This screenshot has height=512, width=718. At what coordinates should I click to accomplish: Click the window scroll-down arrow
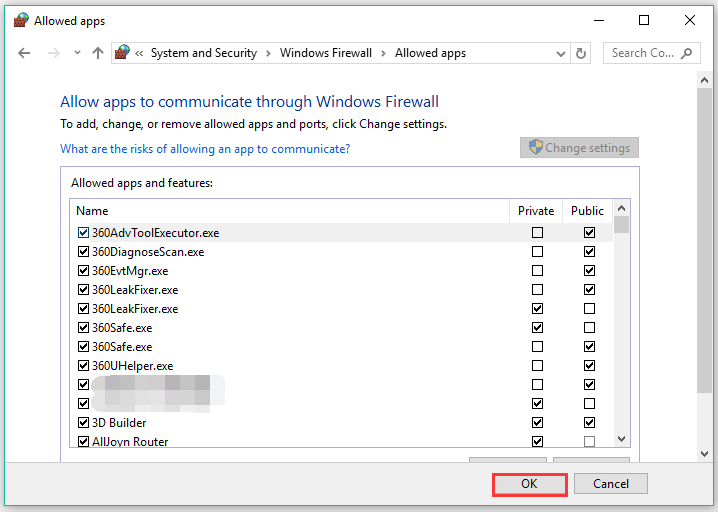704,454
